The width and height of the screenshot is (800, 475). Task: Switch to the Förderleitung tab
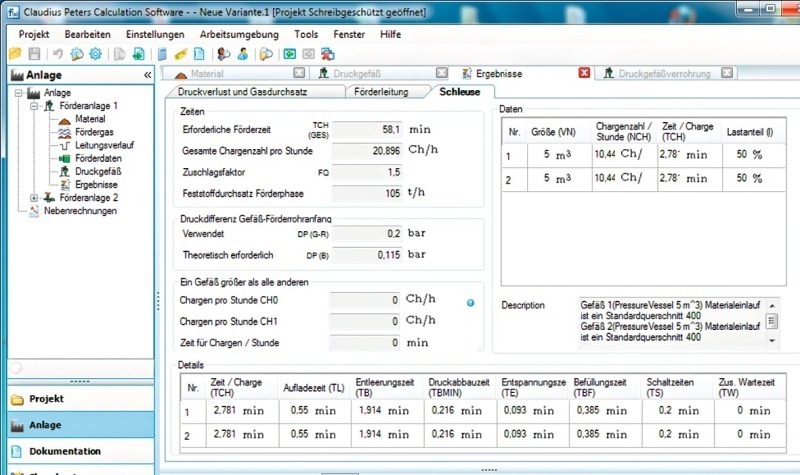[x=384, y=91]
